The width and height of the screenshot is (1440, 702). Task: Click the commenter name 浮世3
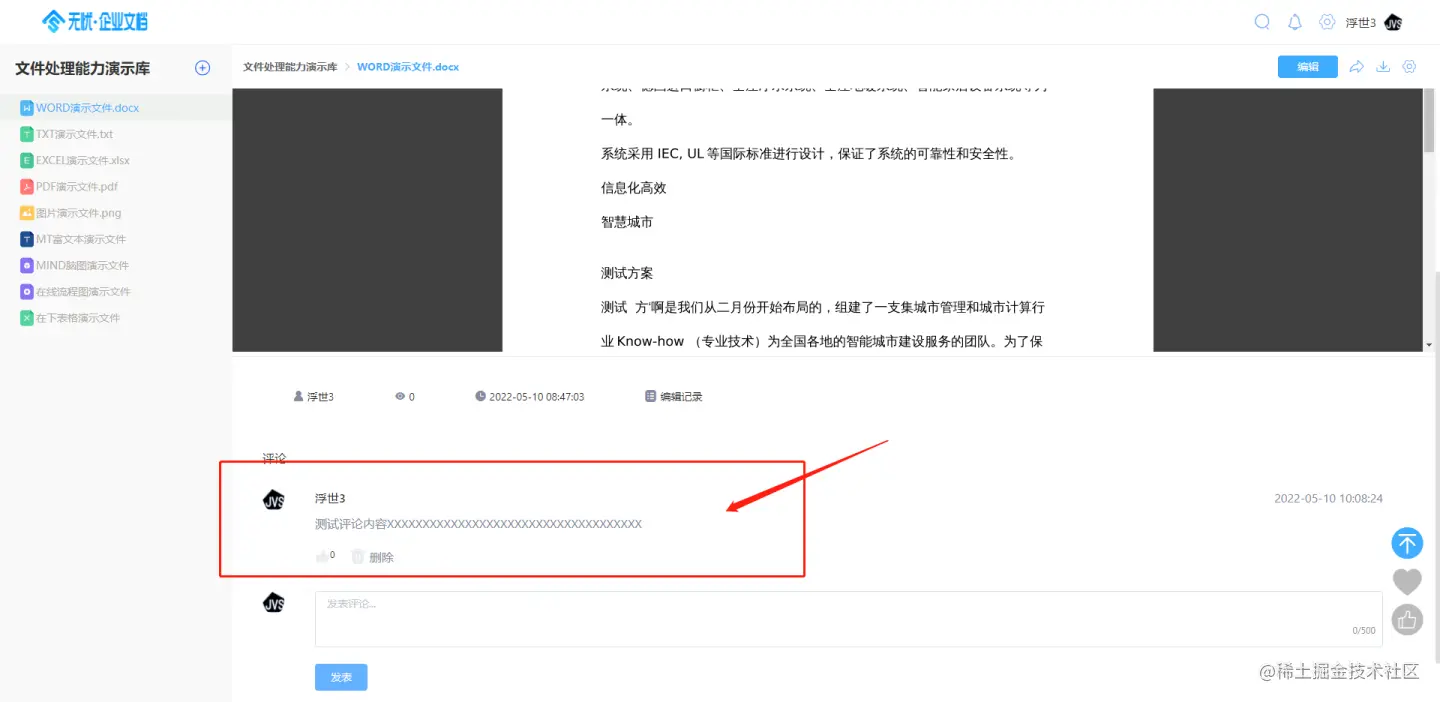(330, 498)
